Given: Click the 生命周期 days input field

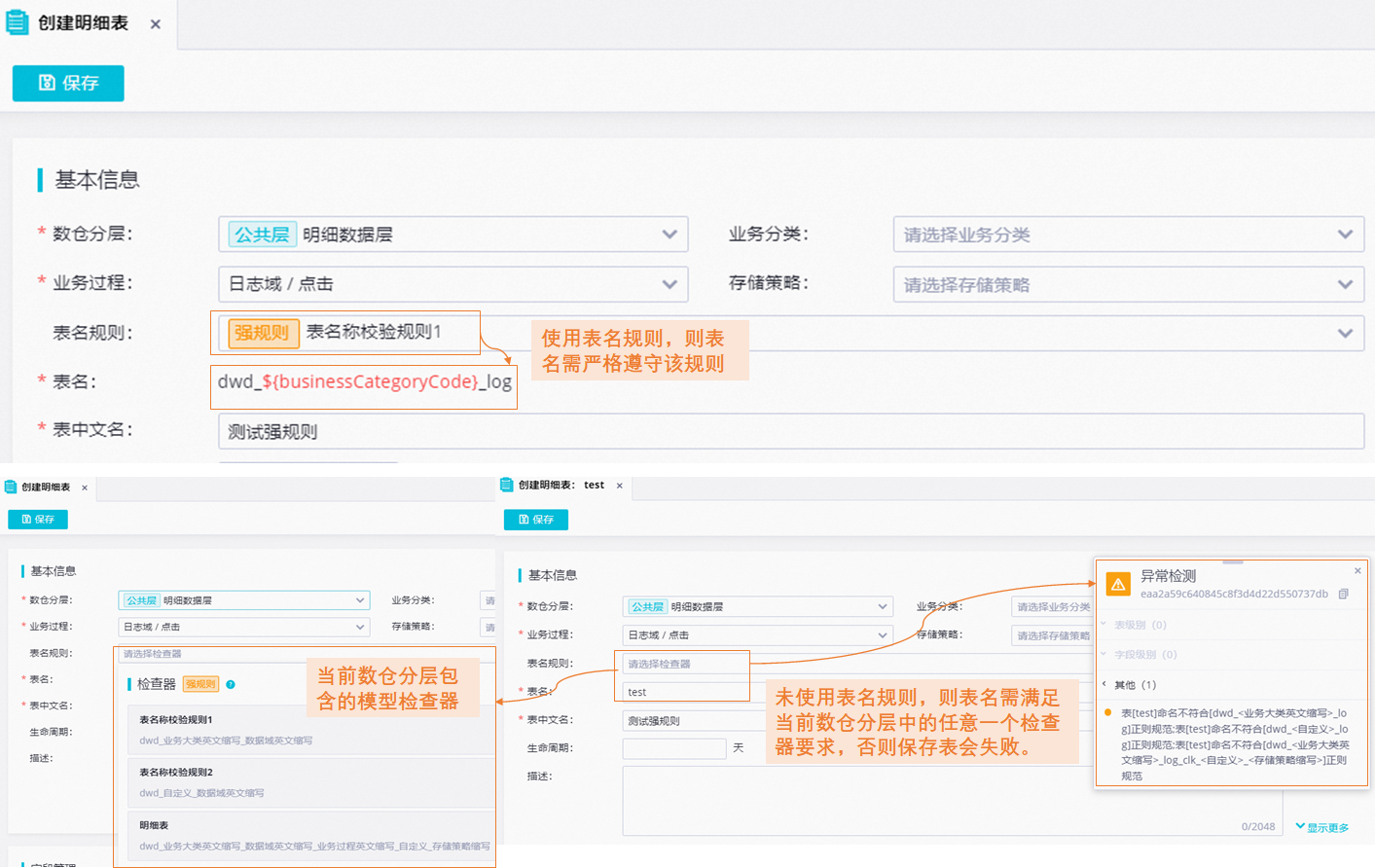Looking at the screenshot, I should [x=674, y=748].
